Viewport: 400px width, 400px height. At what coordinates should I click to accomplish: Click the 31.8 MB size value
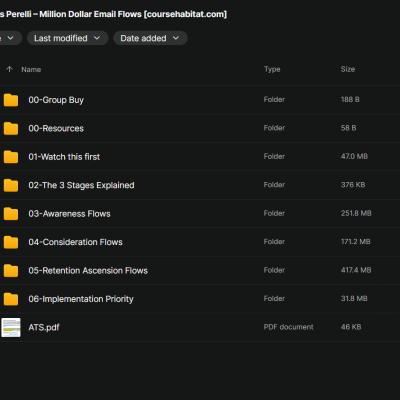(x=354, y=298)
